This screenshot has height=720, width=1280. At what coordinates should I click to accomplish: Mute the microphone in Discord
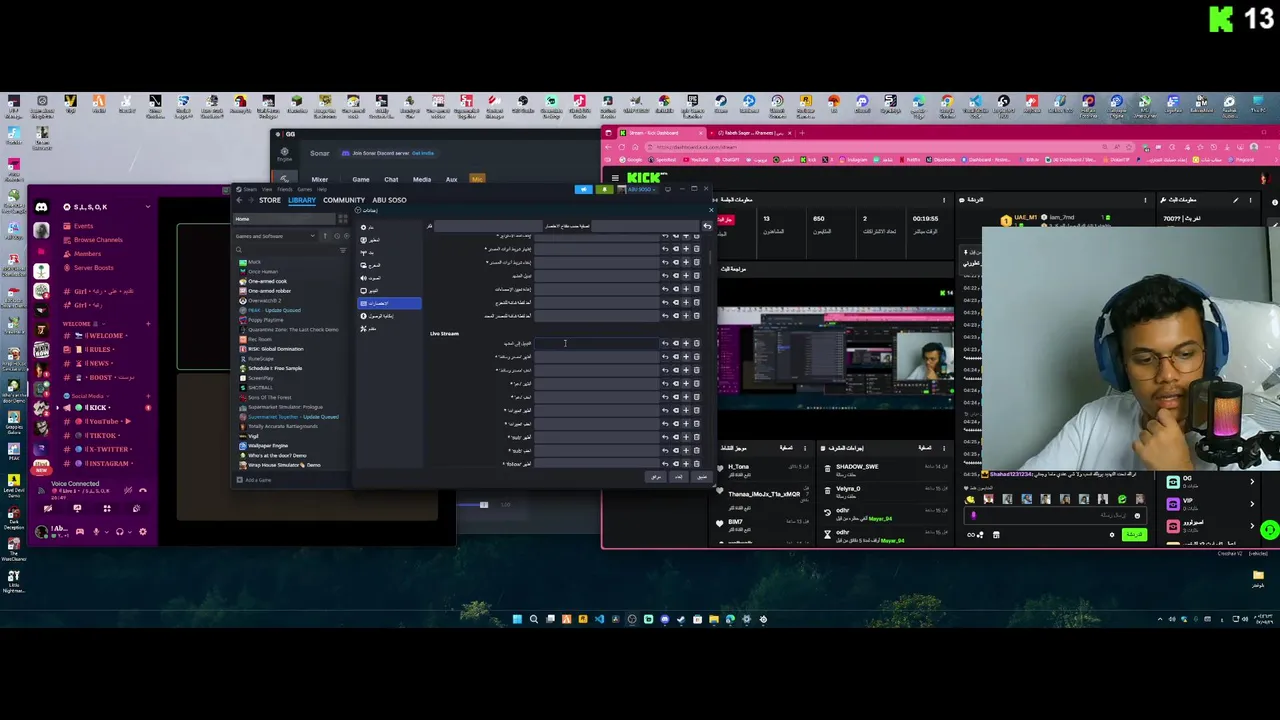pyautogui.click(x=96, y=532)
